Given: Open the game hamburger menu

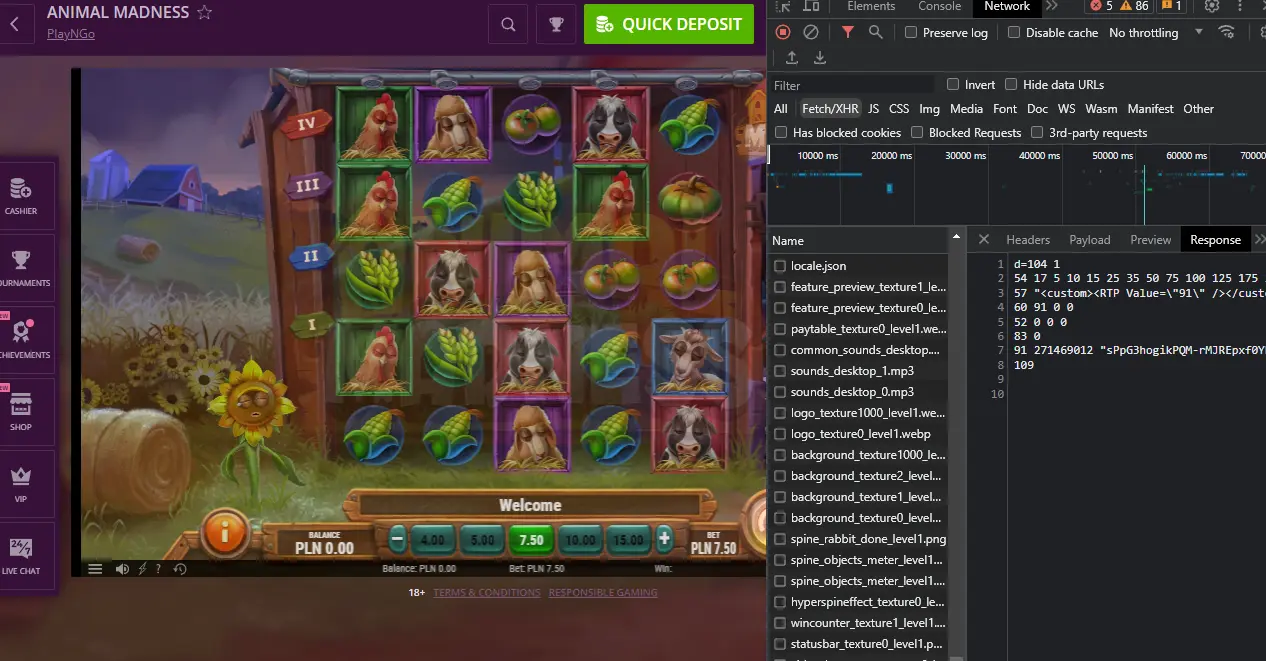Looking at the screenshot, I should [95, 569].
